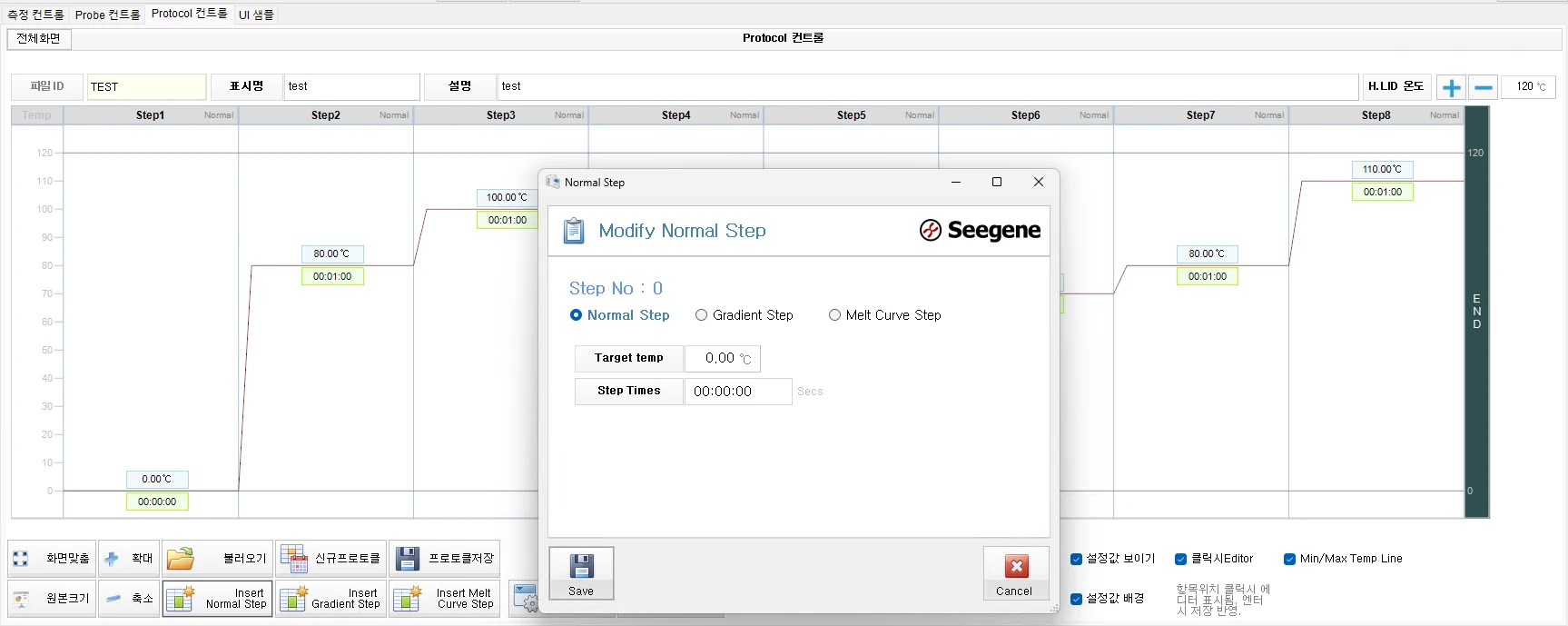Click the 확대 zoom-in button
Viewport: 1568px width, 626px height.
128,559
